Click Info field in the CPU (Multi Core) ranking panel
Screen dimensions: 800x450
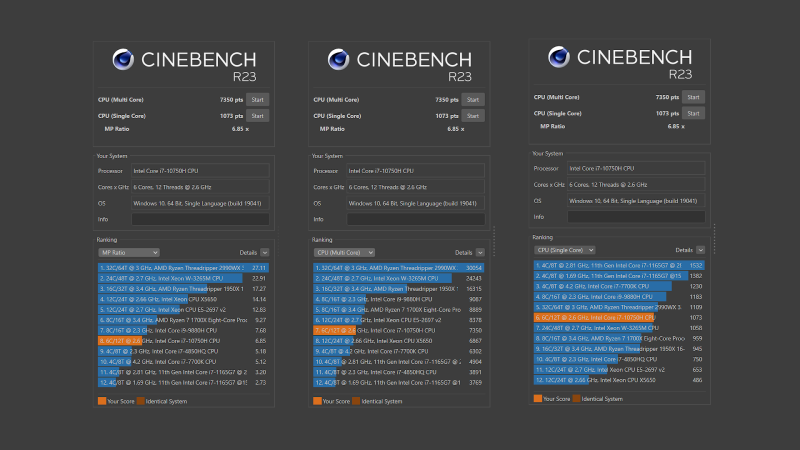(x=415, y=219)
